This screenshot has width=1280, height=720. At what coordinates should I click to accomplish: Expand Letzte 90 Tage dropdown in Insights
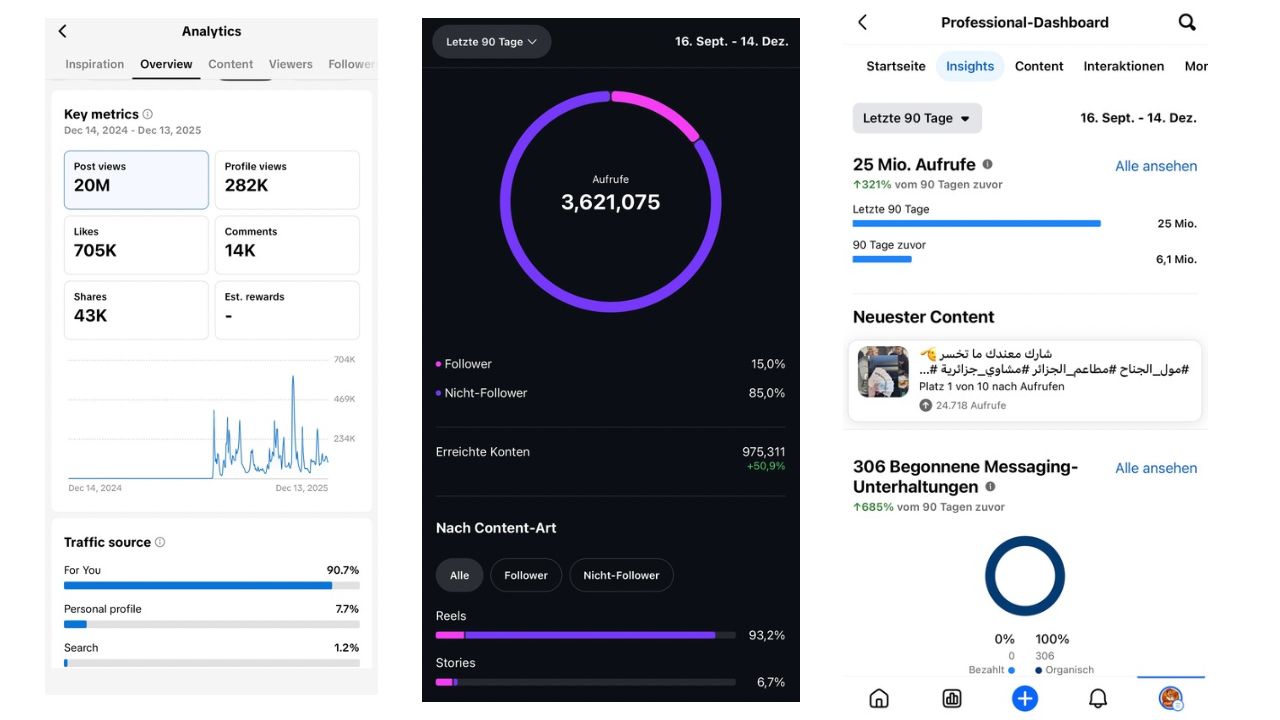pos(917,118)
